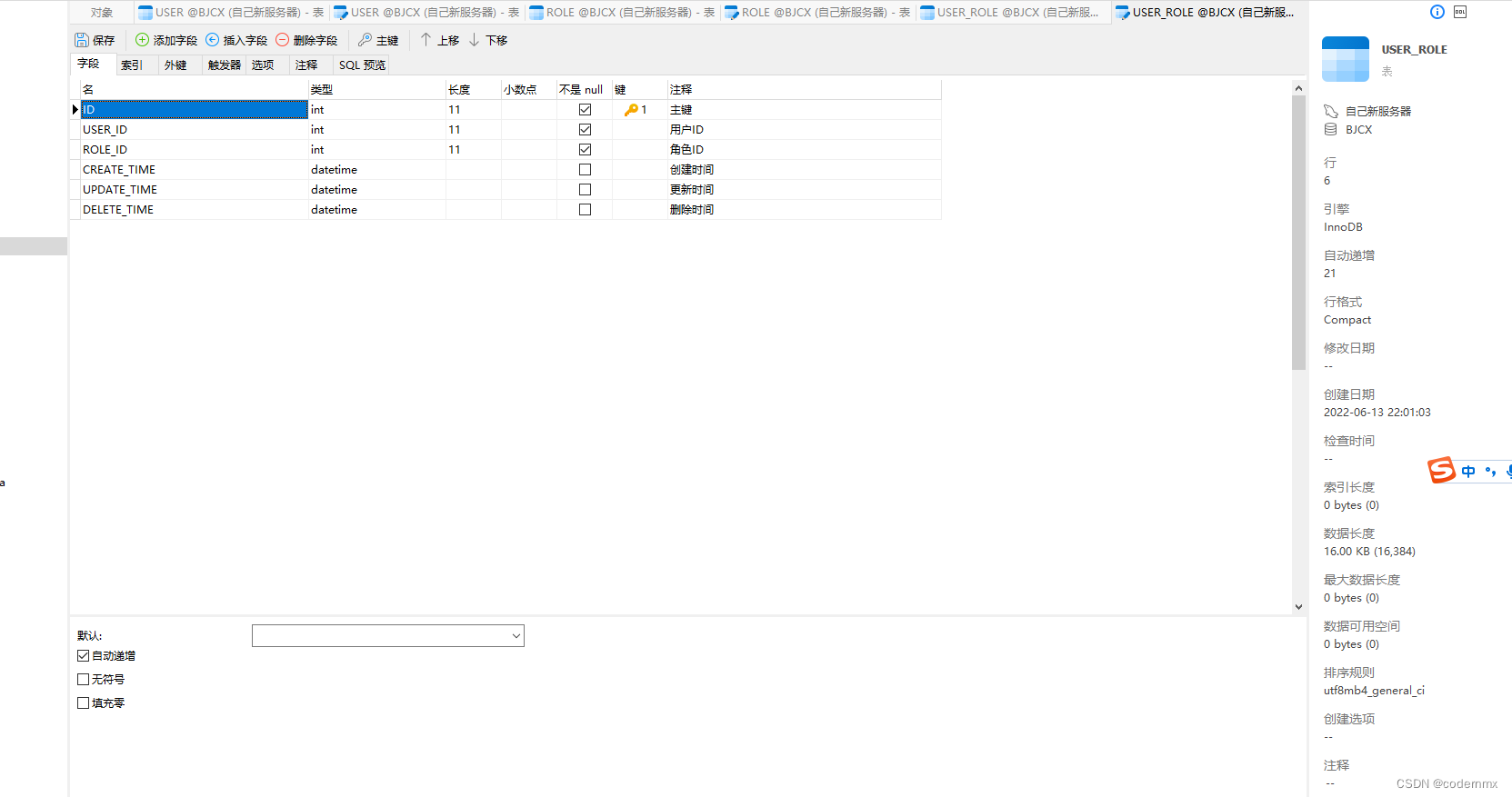Click the 角色ID comment cell
This screenshot has width=1512, height=797.
[804, 149]
